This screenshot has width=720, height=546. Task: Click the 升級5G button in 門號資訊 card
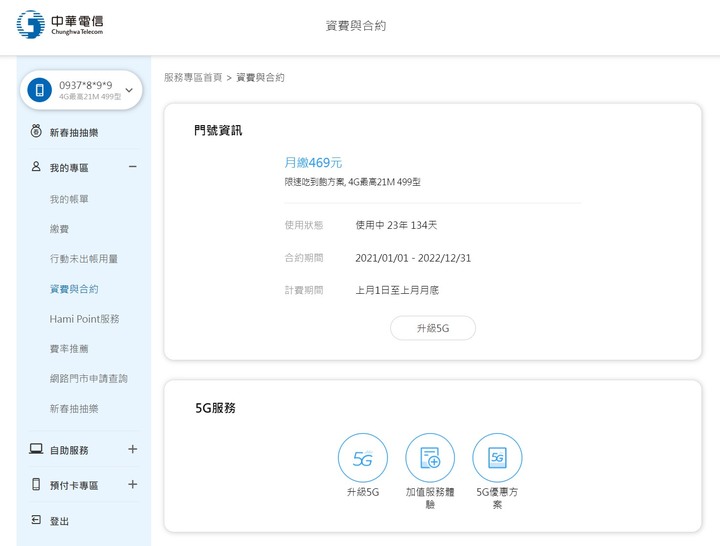433,328
